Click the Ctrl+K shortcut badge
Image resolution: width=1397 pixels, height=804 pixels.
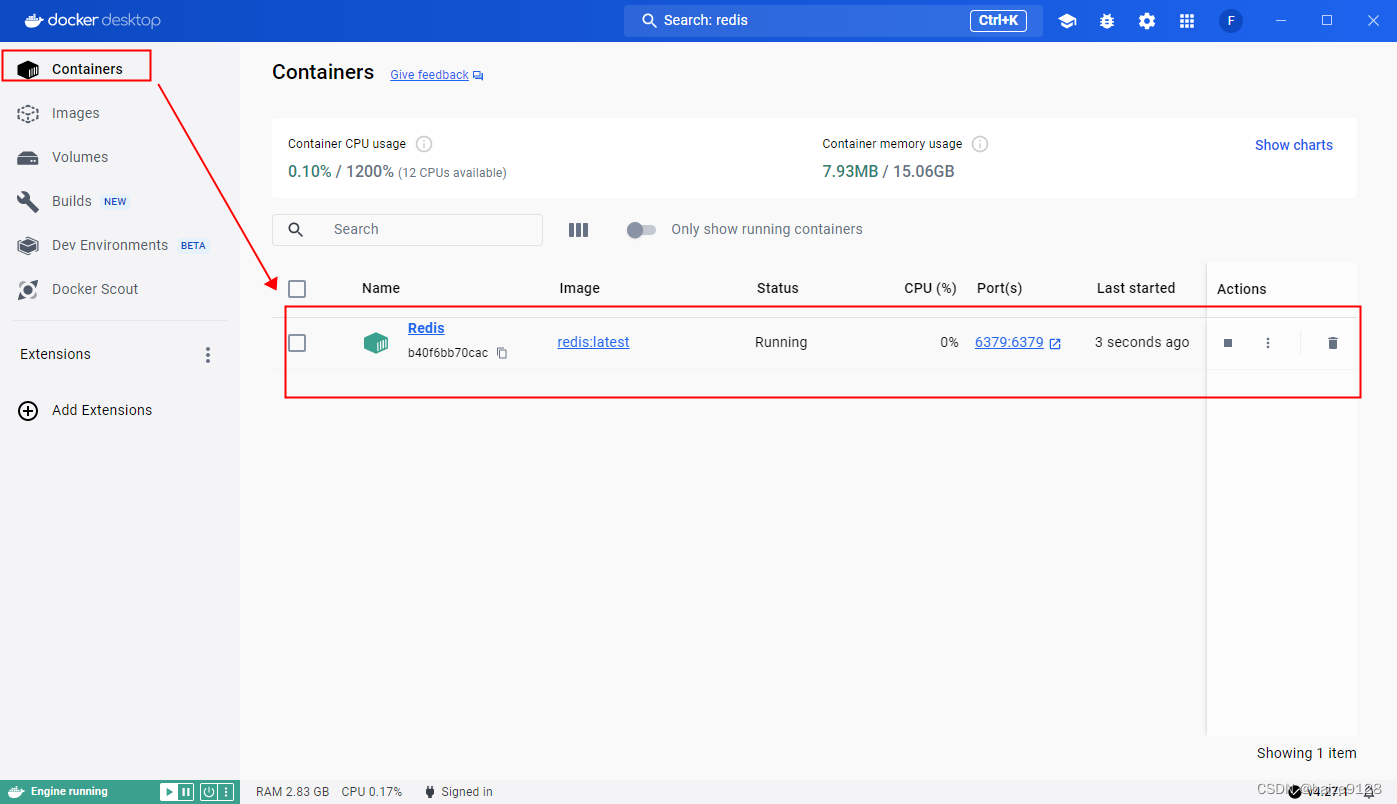click(x=998, y=21)
